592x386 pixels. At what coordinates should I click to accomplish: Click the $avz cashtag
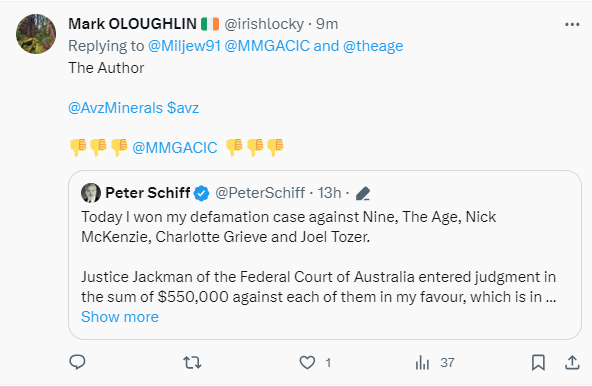click(183, 108)
